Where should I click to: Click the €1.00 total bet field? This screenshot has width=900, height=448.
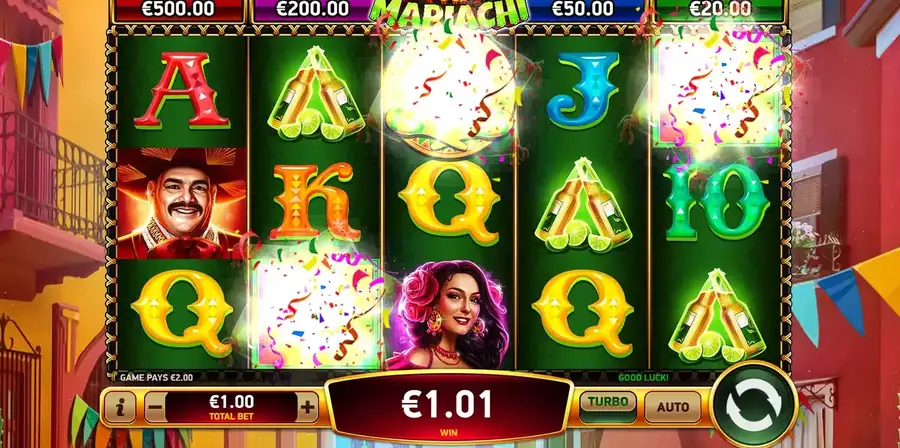click(231, 407)
